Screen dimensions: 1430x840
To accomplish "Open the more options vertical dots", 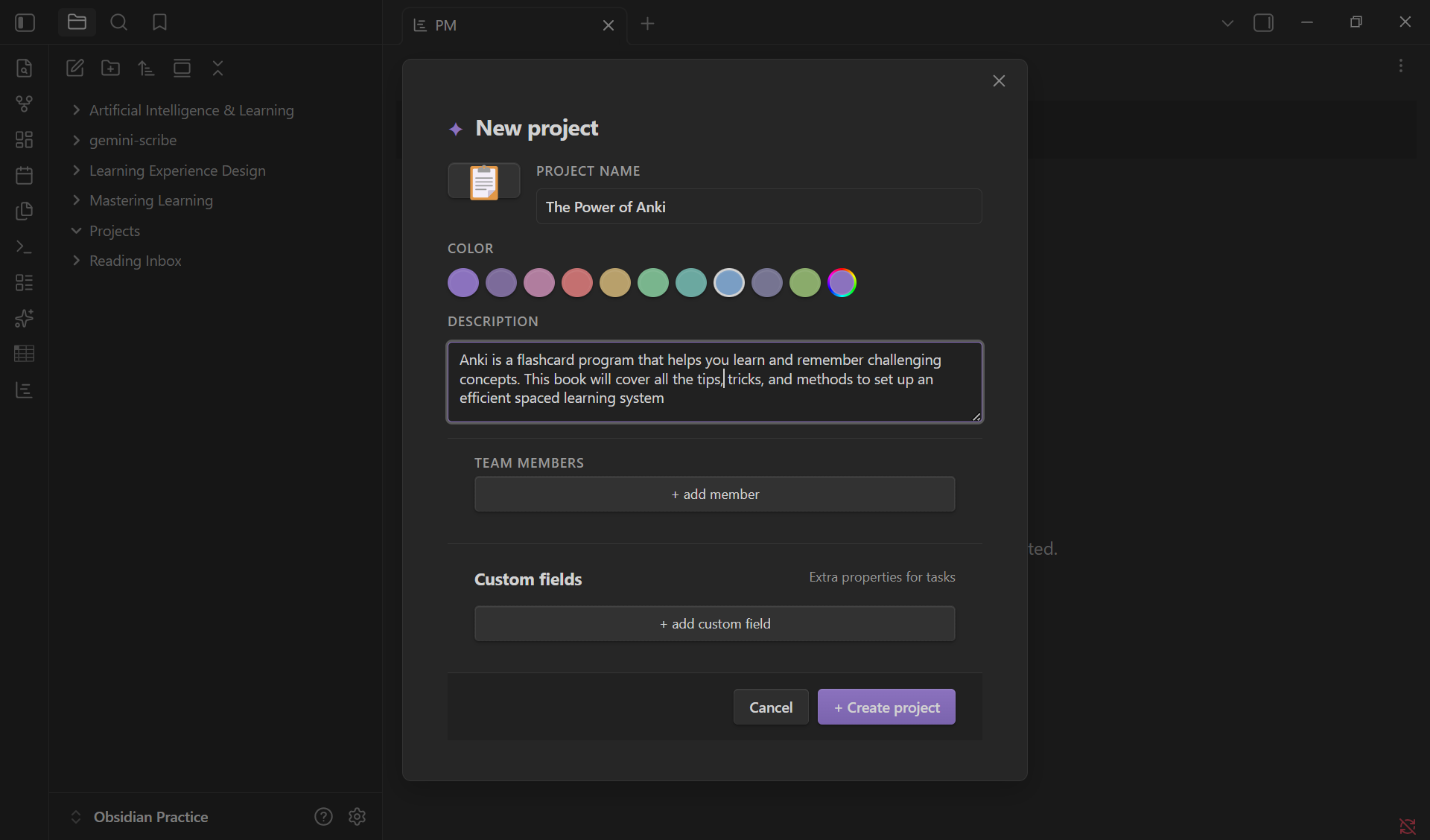I will (1401, 66).
